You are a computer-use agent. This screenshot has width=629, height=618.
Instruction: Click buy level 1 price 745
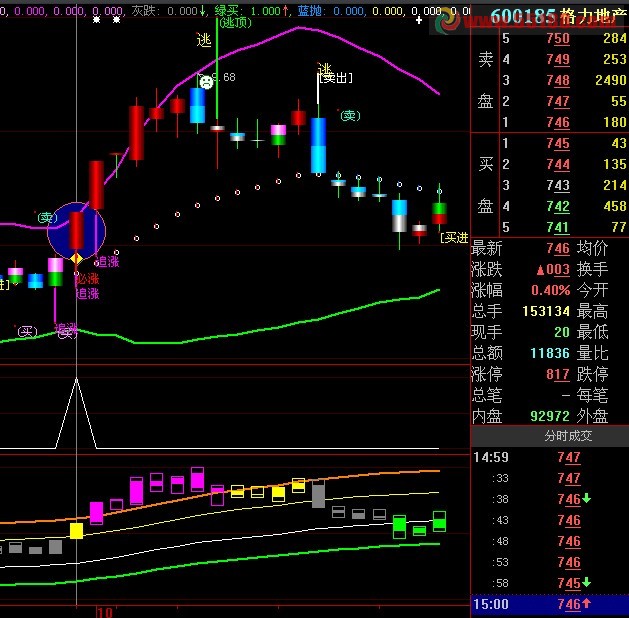558,143
